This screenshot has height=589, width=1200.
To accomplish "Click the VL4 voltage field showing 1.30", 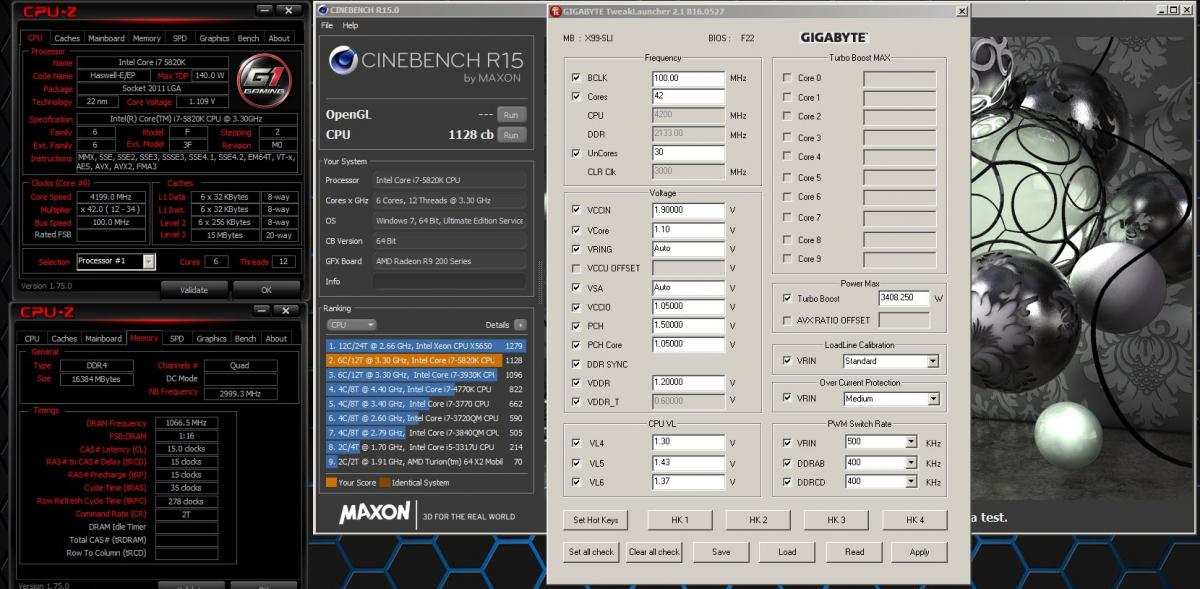I will 688,442.
